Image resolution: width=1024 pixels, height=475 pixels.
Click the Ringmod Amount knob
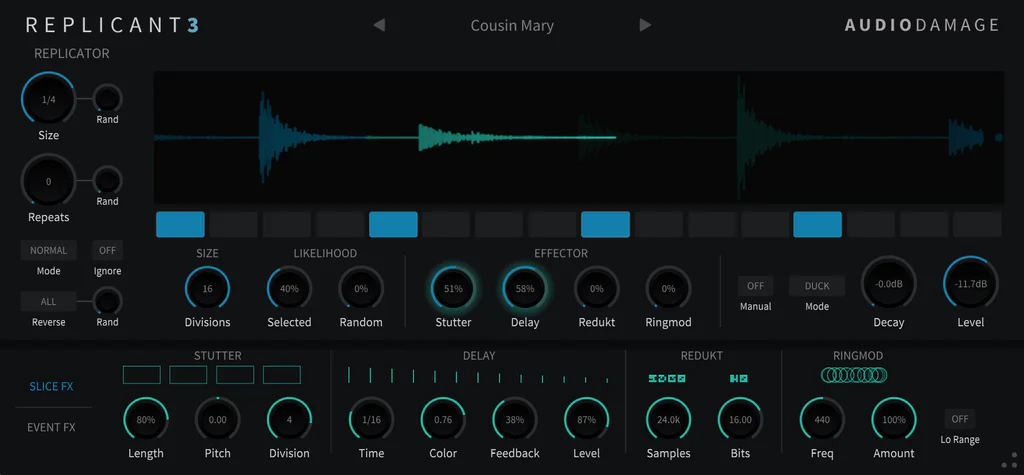(894, 419)
